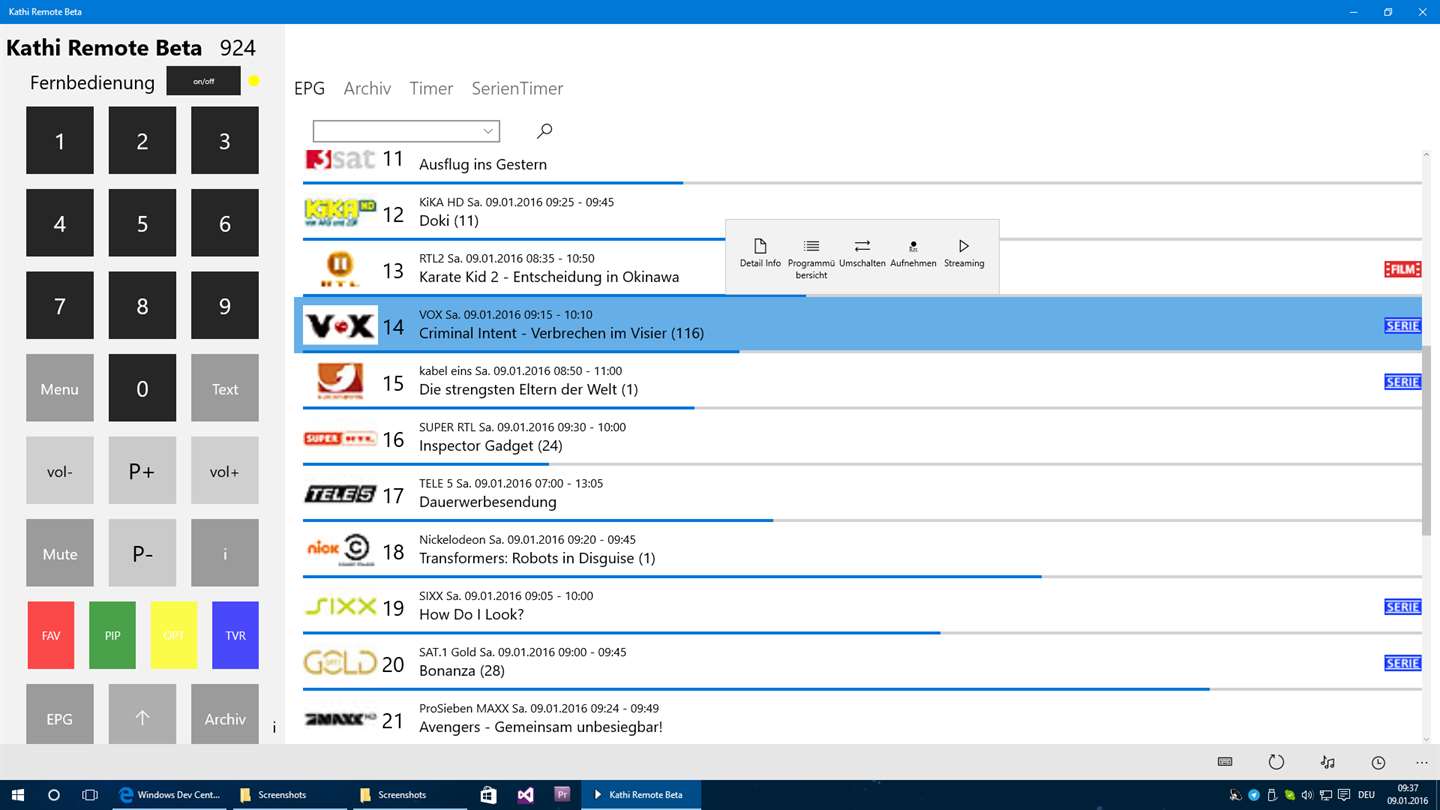
Task: Select SAT.1 Gold channel logo
Action: (x=340, y=662)
